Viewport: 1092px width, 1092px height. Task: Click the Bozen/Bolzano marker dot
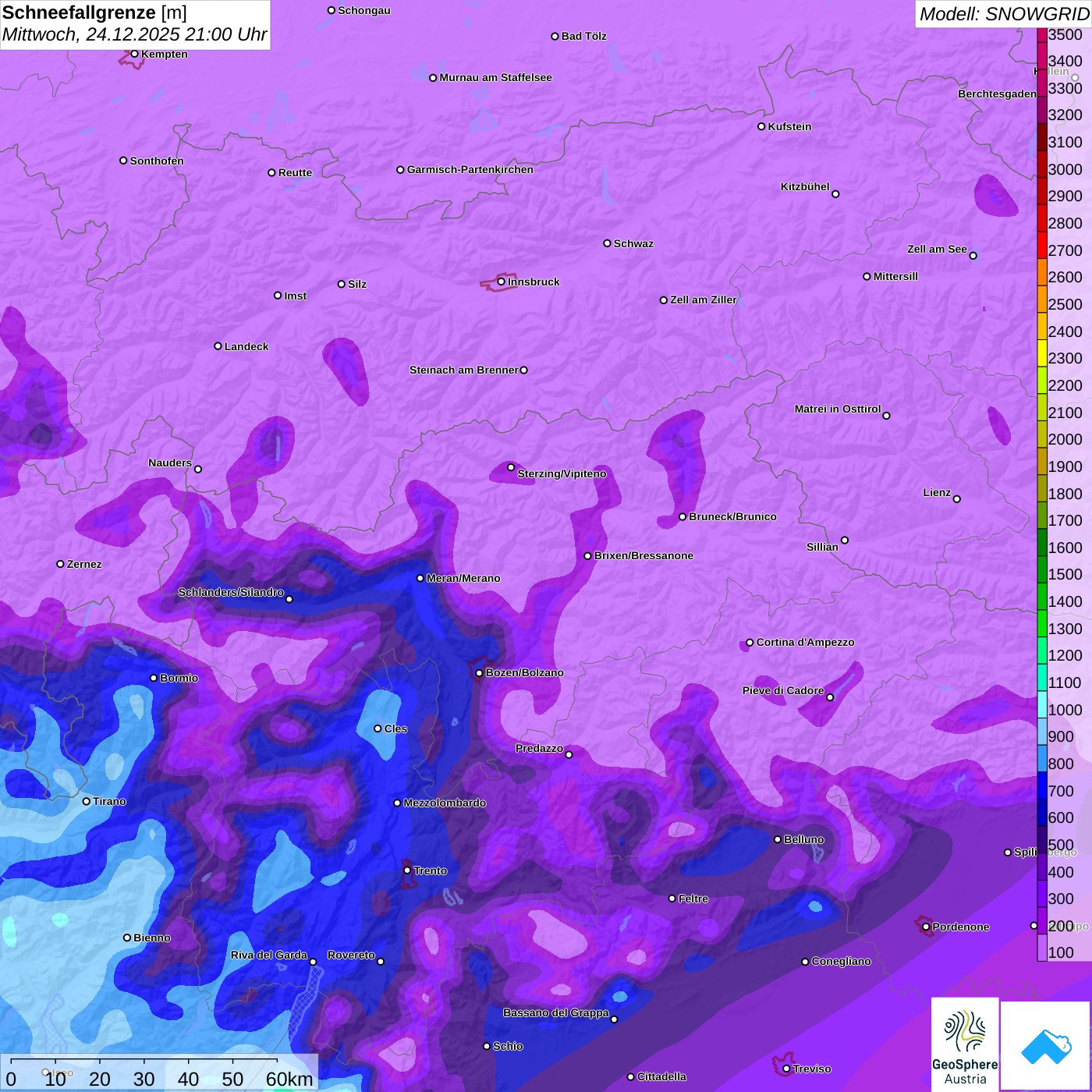[x=479, y=672]
